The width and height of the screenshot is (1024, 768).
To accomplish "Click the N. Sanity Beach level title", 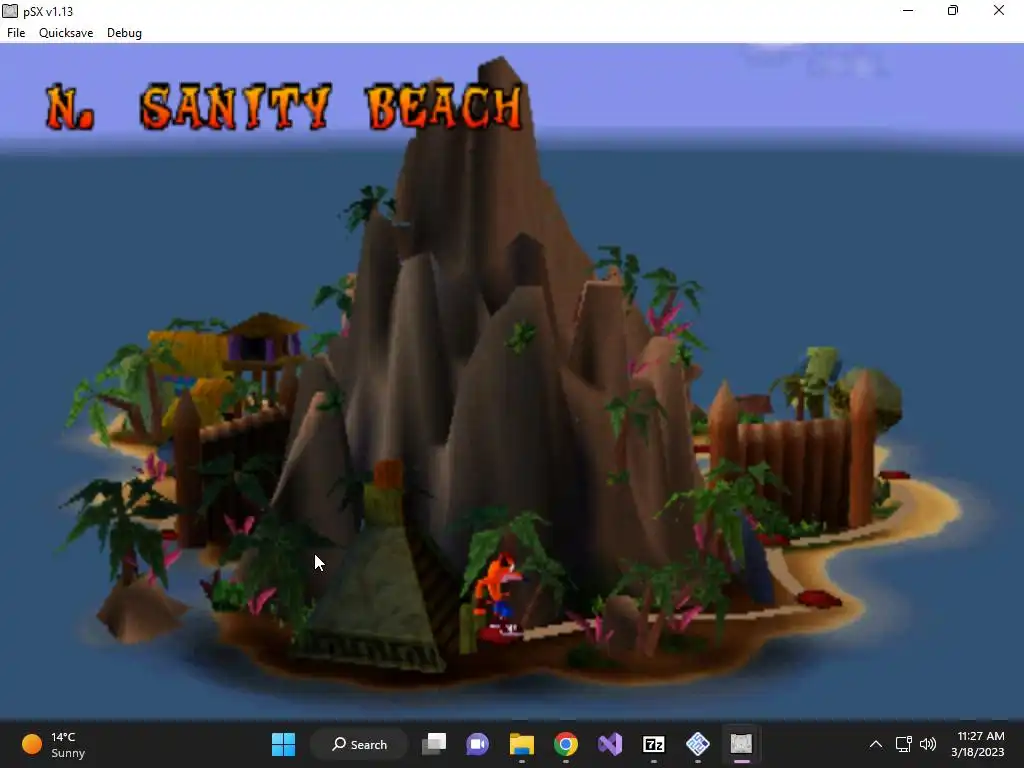I will pyautogui.click(x=285, y=106).
